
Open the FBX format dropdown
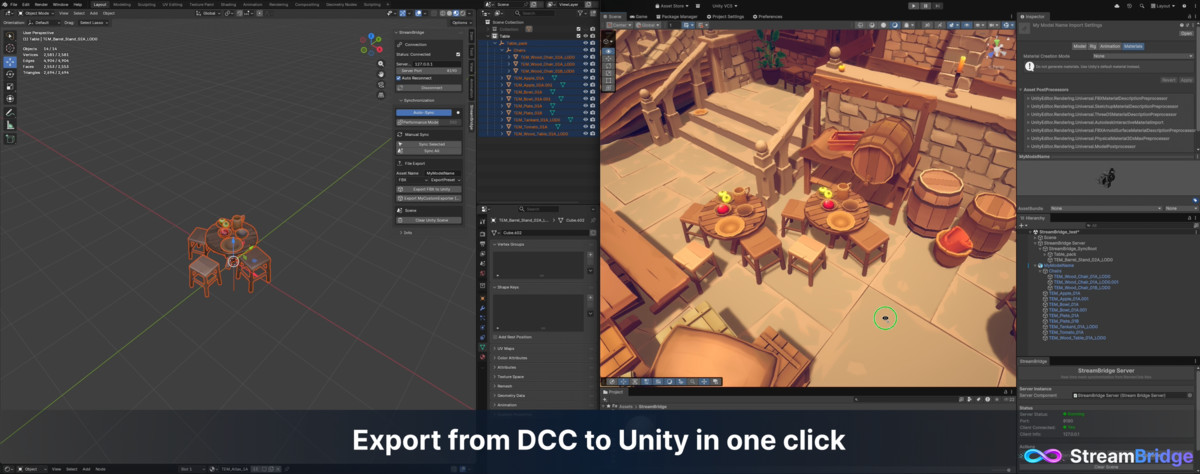[x=411, y=180]
